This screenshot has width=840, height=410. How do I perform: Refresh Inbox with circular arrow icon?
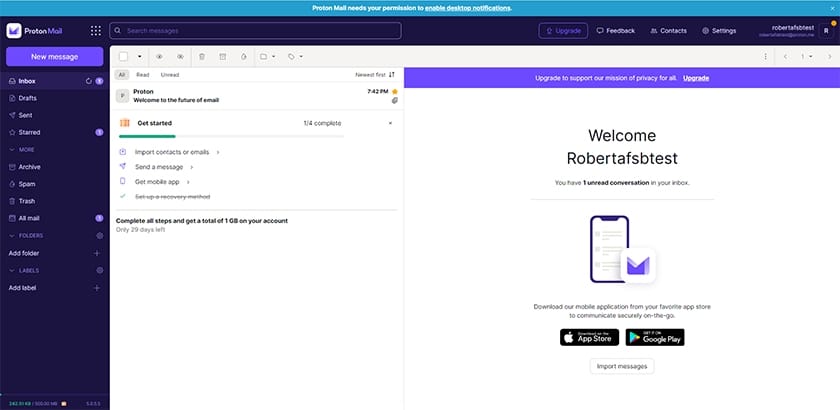point(89,81)
